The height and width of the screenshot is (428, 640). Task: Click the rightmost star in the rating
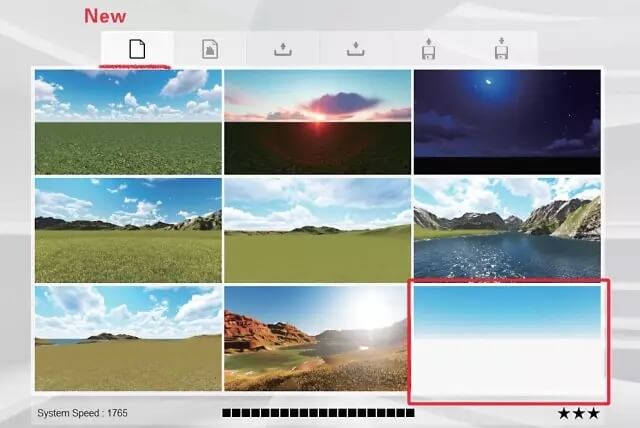pyautogui.click(x=594, y=413)
